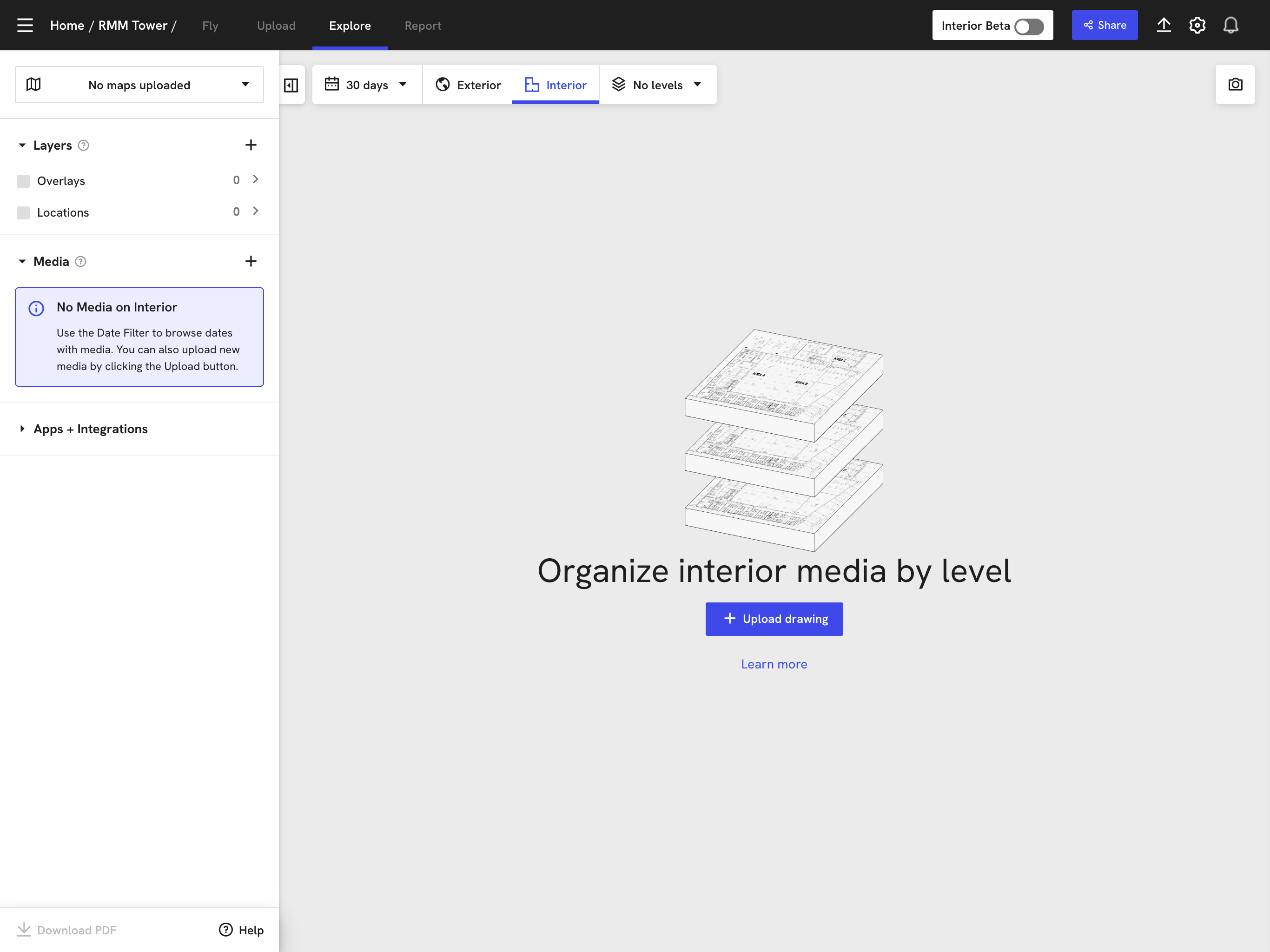Open the No levels dropdown
Viewport: 1270px width, 952px height.
point(657,85)
